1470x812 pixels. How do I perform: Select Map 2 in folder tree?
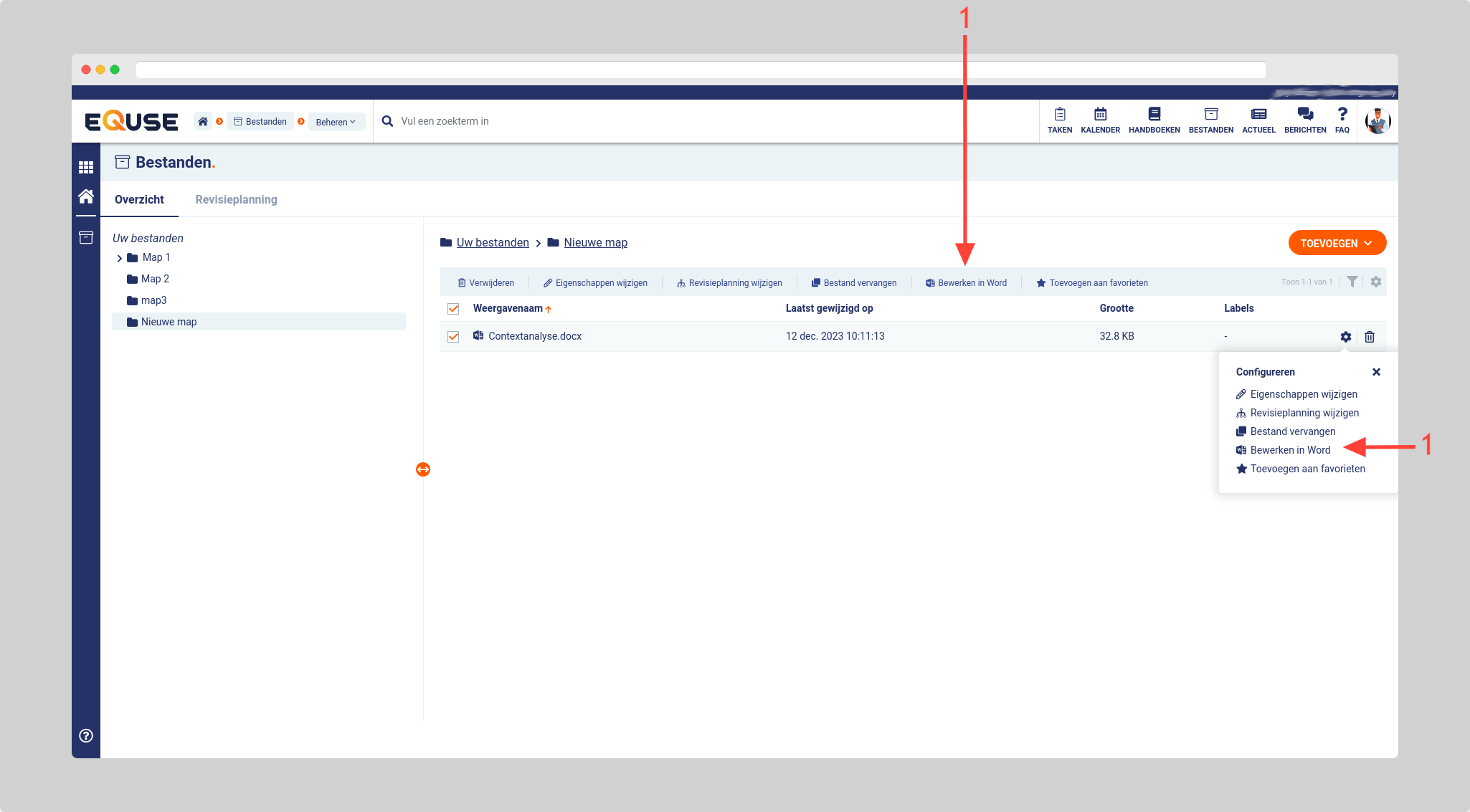[x=155, y=279]
